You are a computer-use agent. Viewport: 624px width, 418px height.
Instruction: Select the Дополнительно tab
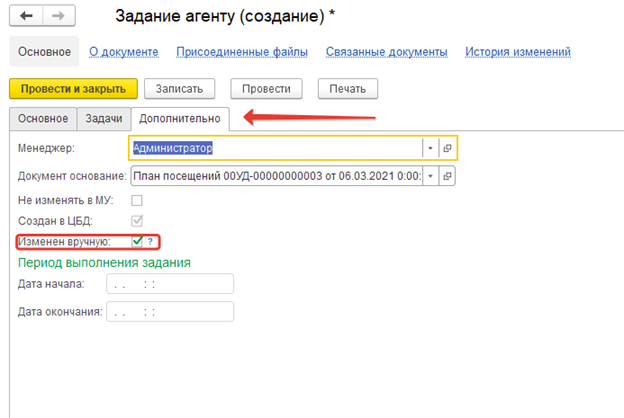point(180,119)
